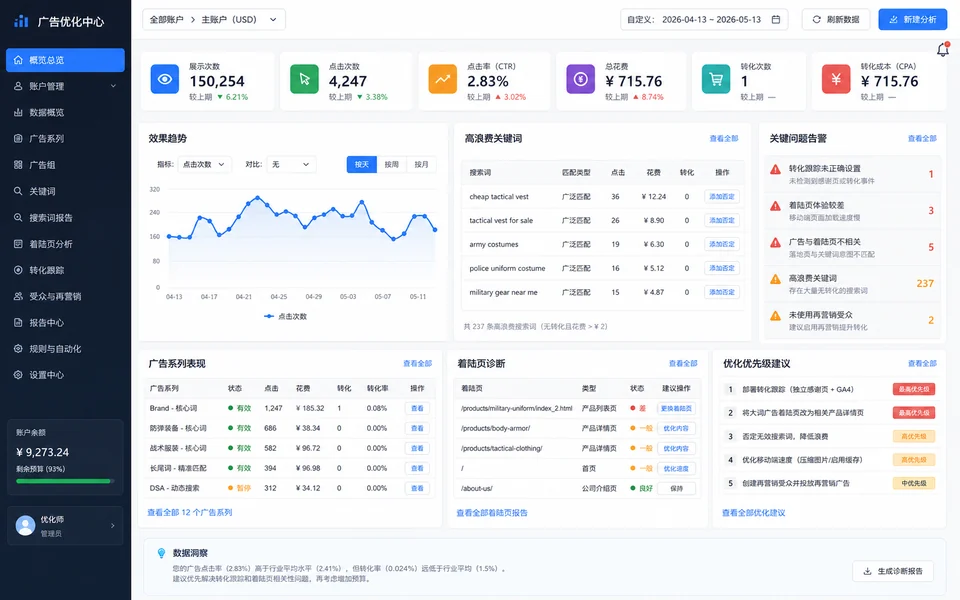960x600 pixels.
Task: Click the purple total spend icon
Action: click(x=580, y=79)
